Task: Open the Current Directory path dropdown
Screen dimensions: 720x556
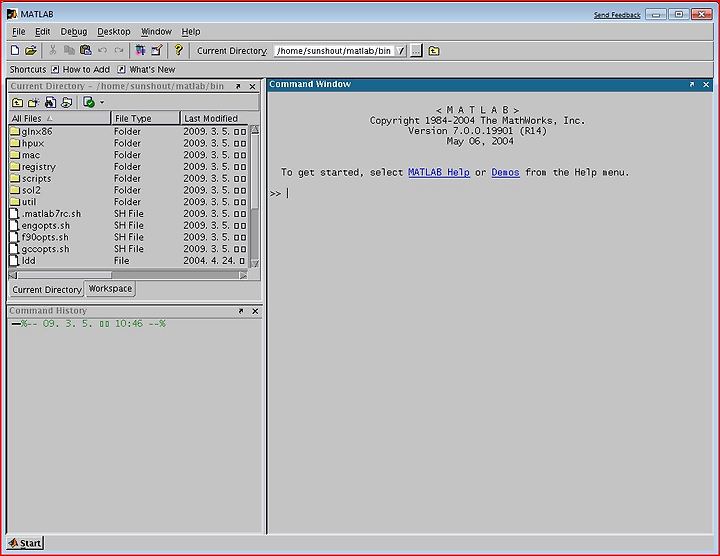Action: pos(400,51)
